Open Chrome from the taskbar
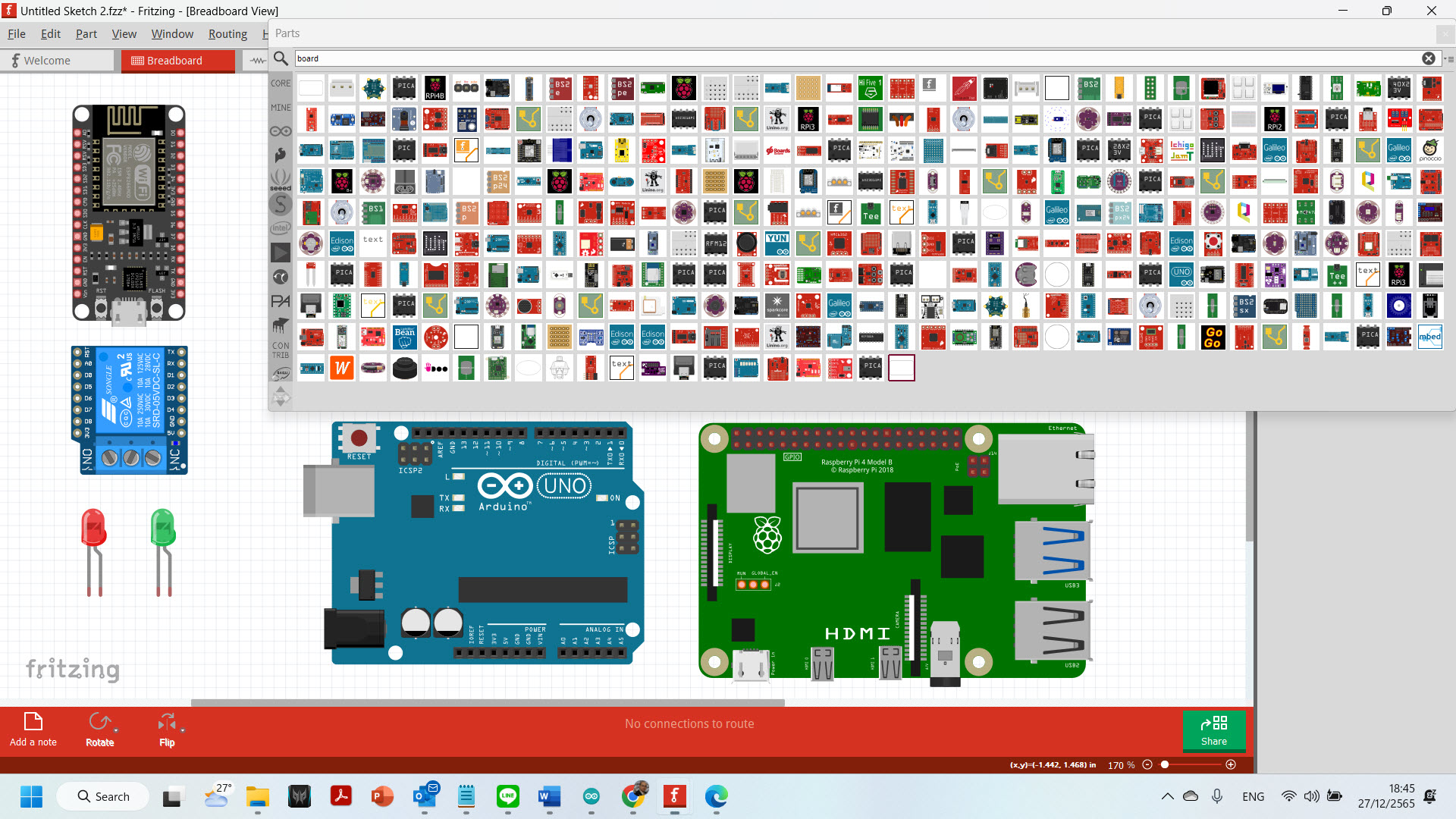The width and height of the screenshot is (1456, 819). point(633,796)
